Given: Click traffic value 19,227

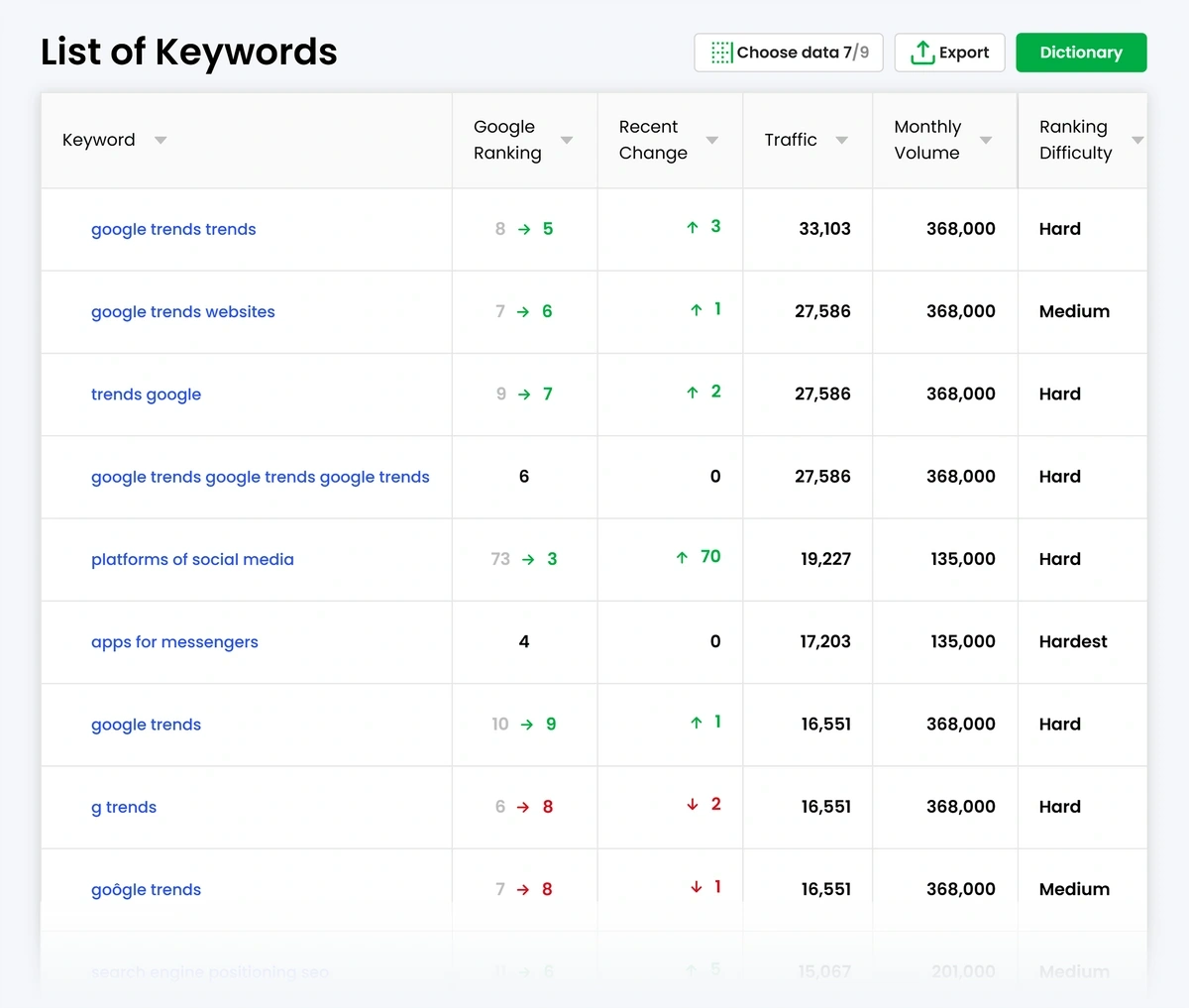Looking at the screenshot, I should [826, 559].
